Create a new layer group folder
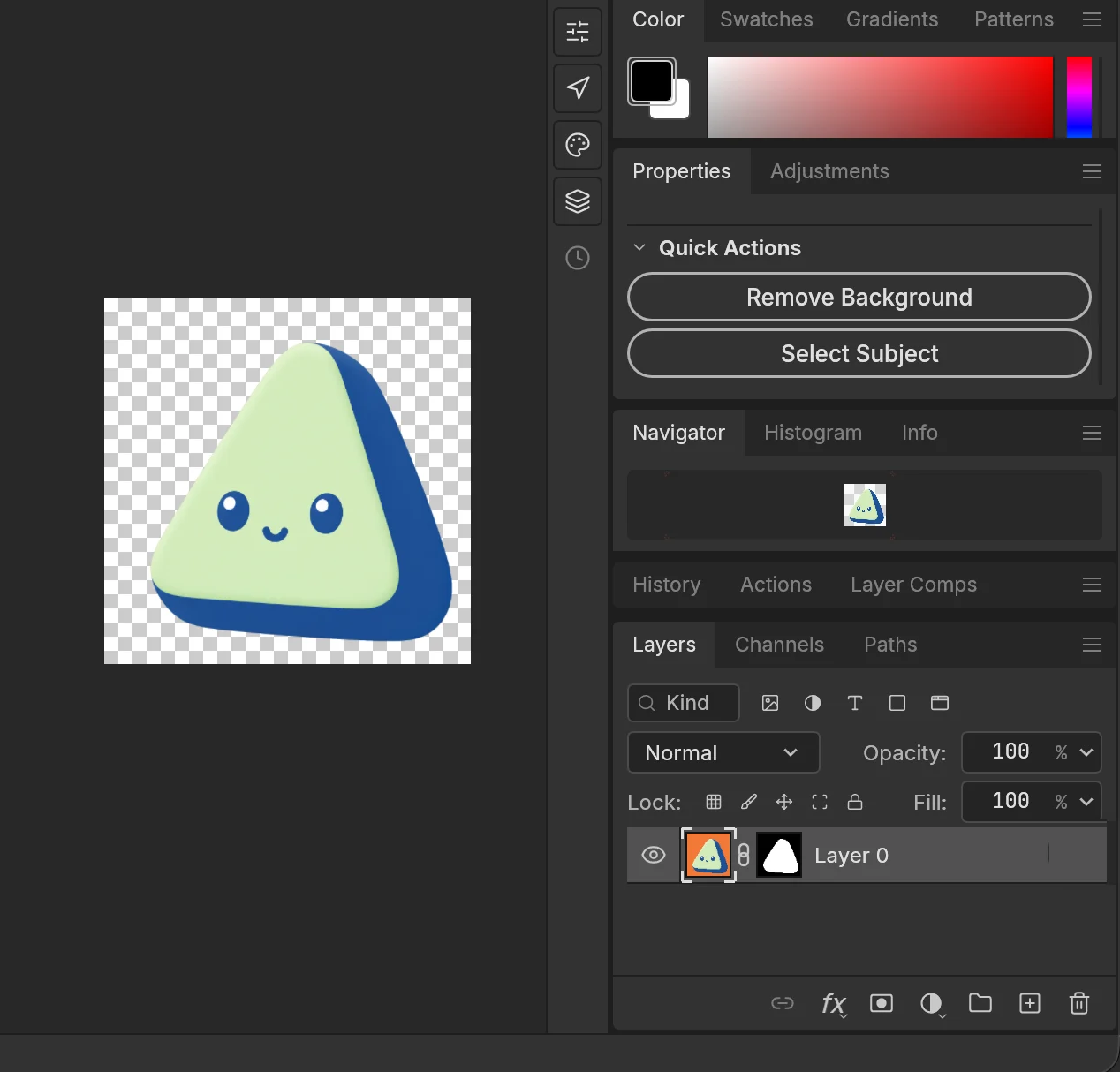 (x=980, y=1003)
